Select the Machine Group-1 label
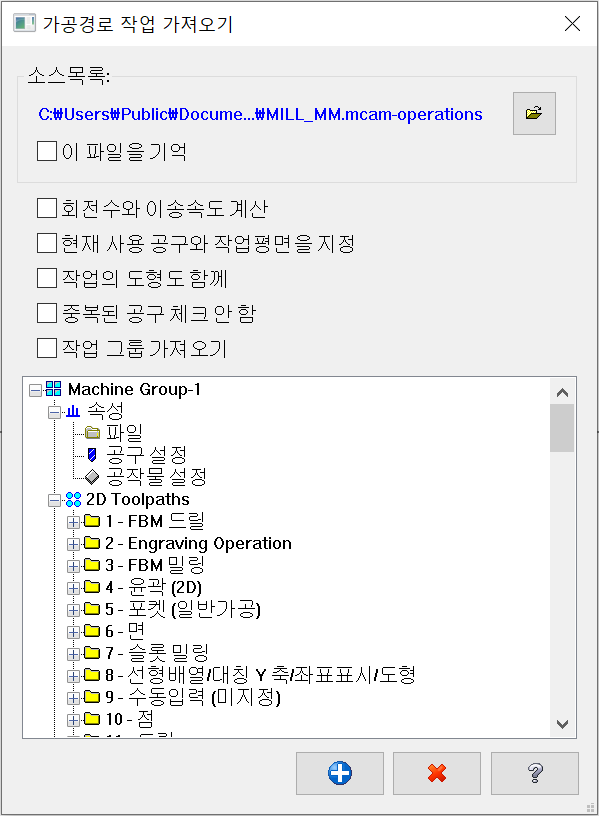 pyautogui.click(x=134, y=389)
